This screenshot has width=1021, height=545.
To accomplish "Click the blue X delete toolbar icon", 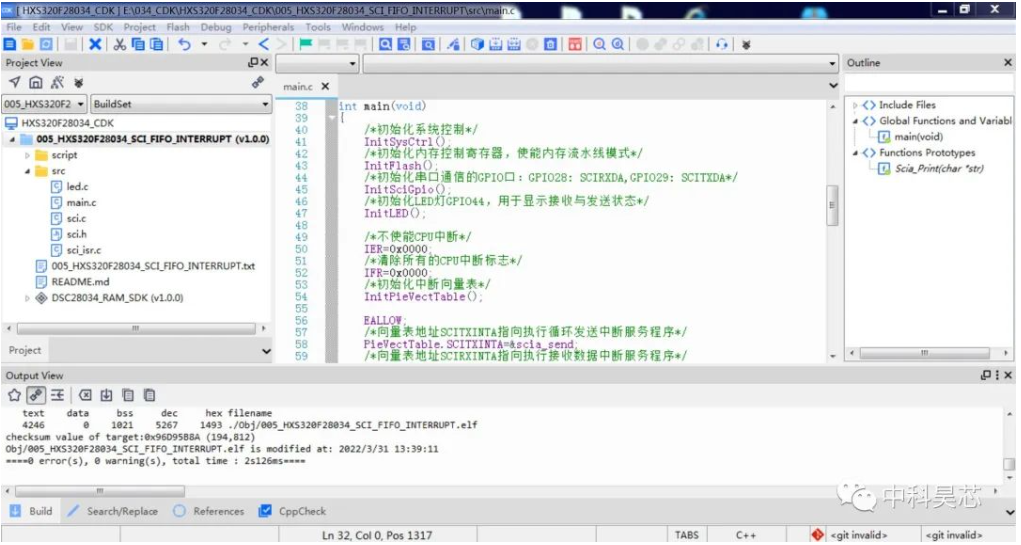I will click(x=95, y=44).
